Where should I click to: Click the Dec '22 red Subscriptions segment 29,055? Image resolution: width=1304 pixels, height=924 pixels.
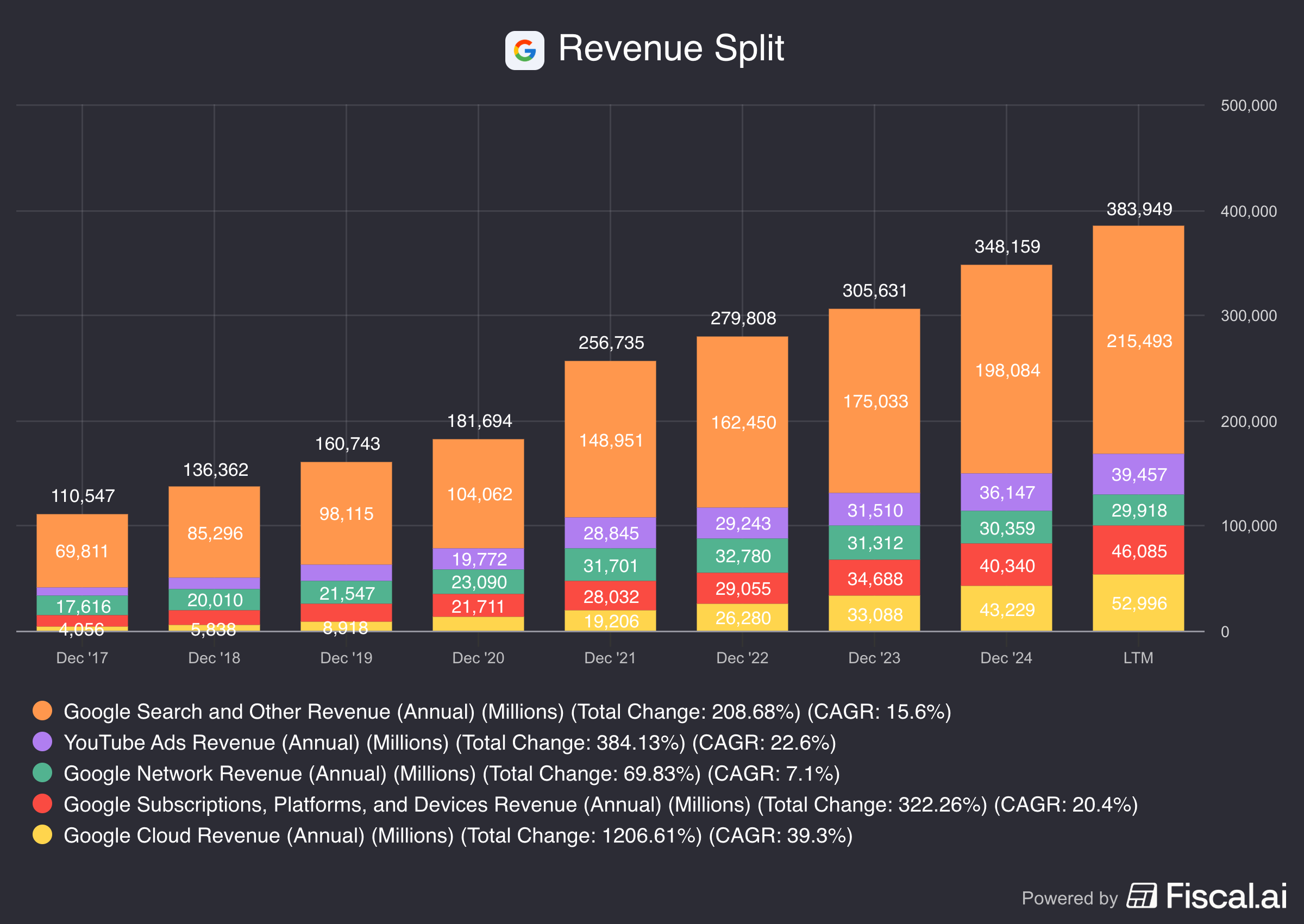tap(742, 588)
